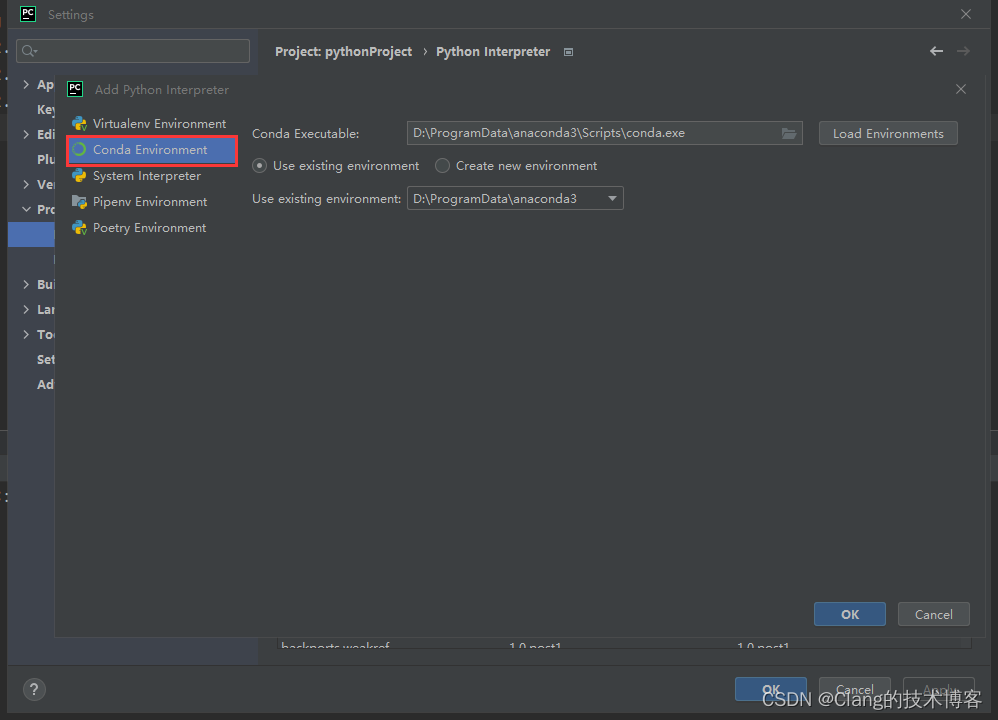Click the magnifier icon in the Settings search
The height and width of the screenshot is (720, 998).
click(x=29, y=51)
